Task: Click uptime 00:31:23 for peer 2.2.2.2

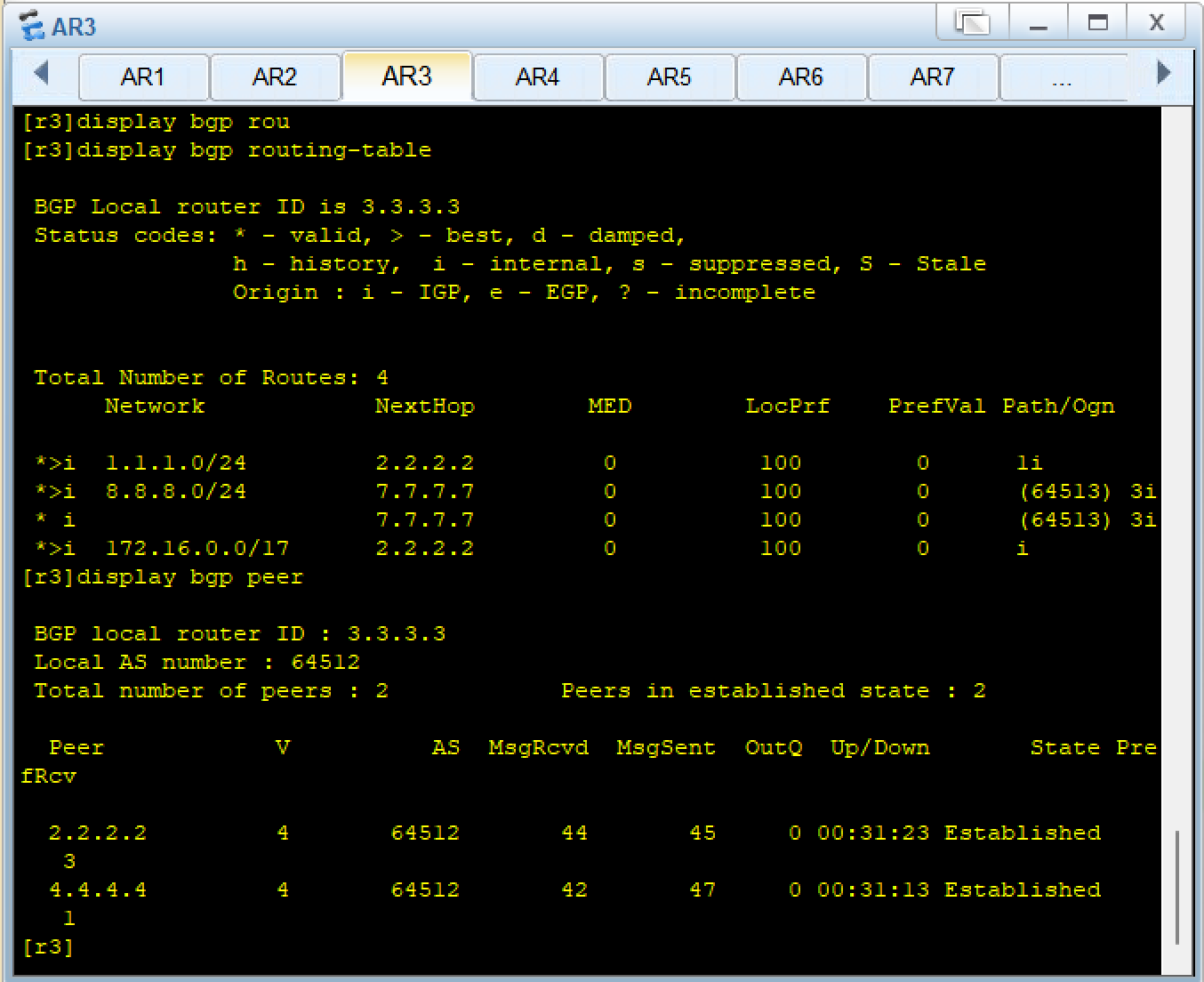Action: coord(873,833)
